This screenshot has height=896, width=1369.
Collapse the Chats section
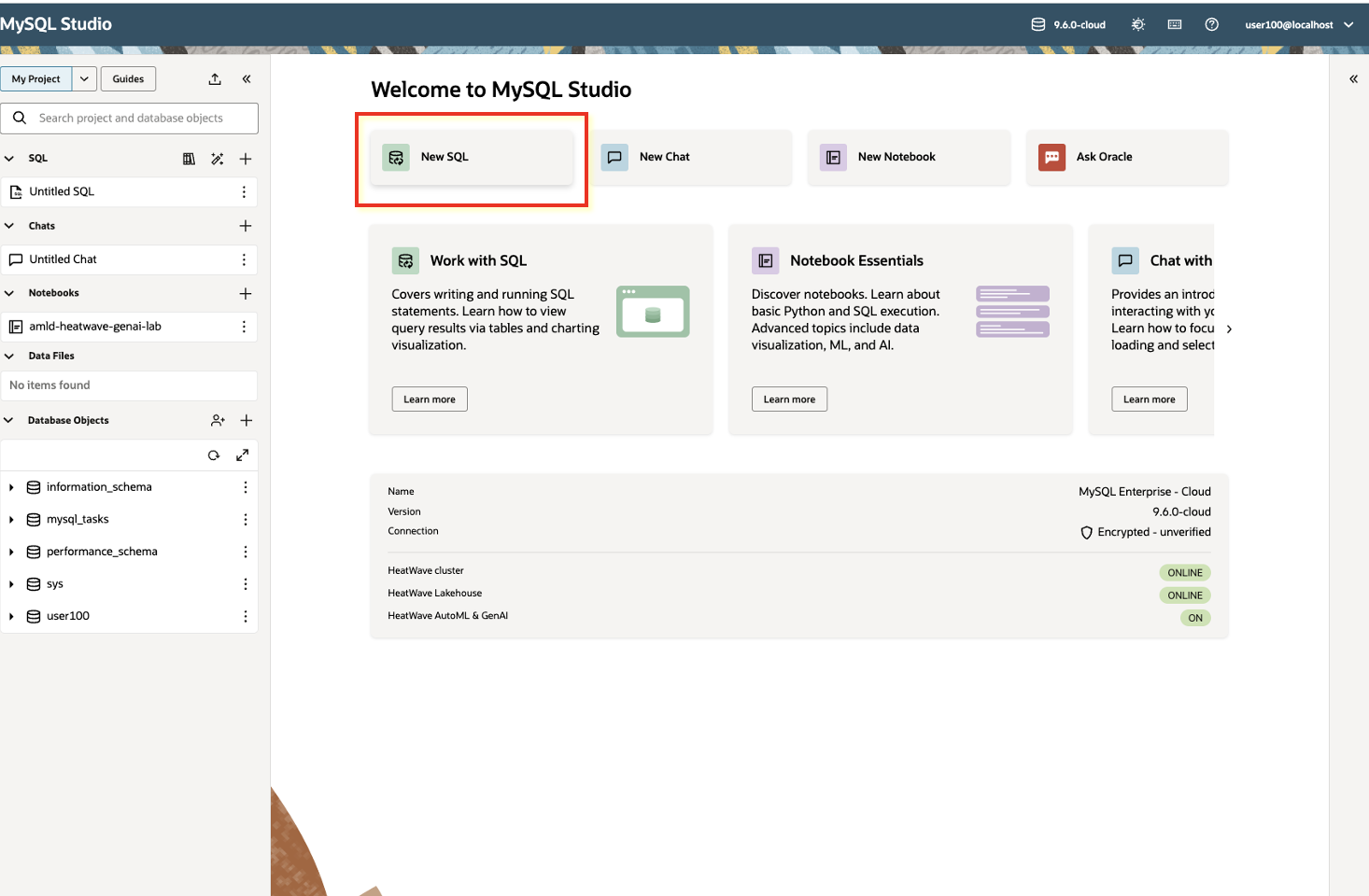click(9, 226)
